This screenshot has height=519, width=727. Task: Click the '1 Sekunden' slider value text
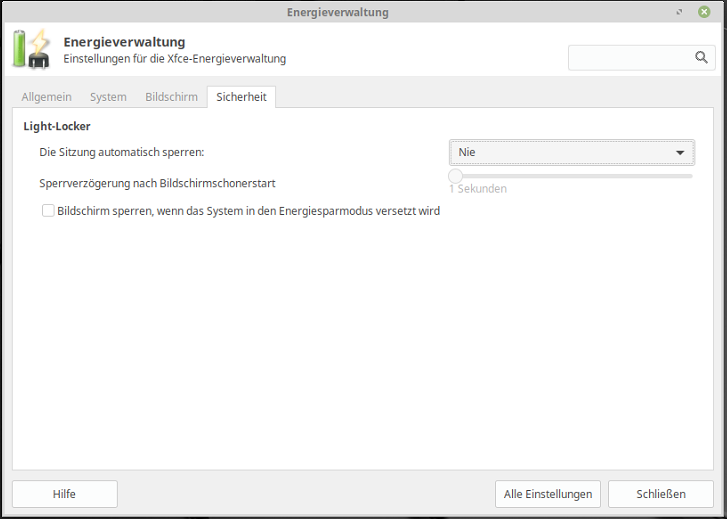477,189
